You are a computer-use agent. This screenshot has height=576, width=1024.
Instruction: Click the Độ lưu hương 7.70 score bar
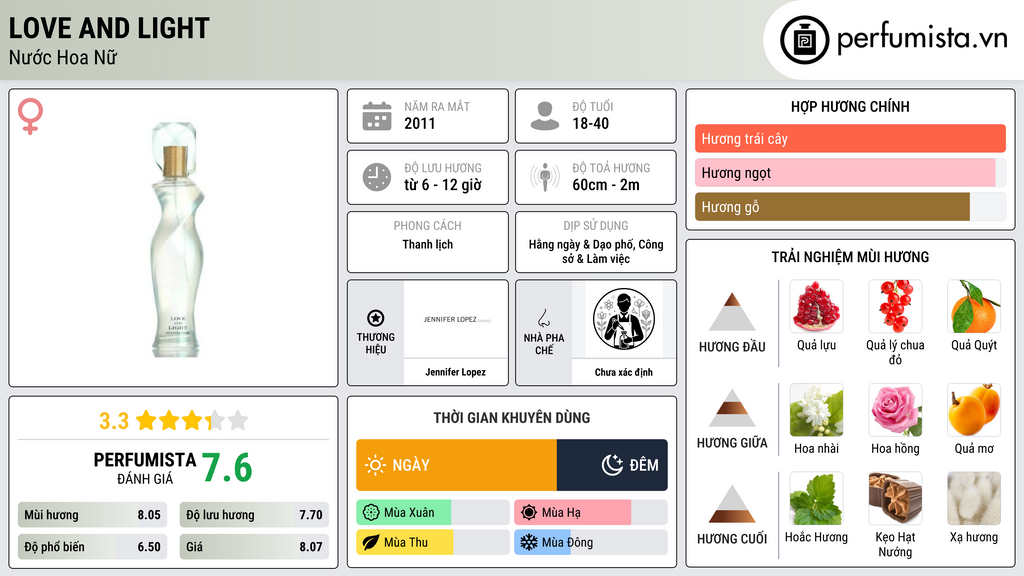(x=254, y=515)
